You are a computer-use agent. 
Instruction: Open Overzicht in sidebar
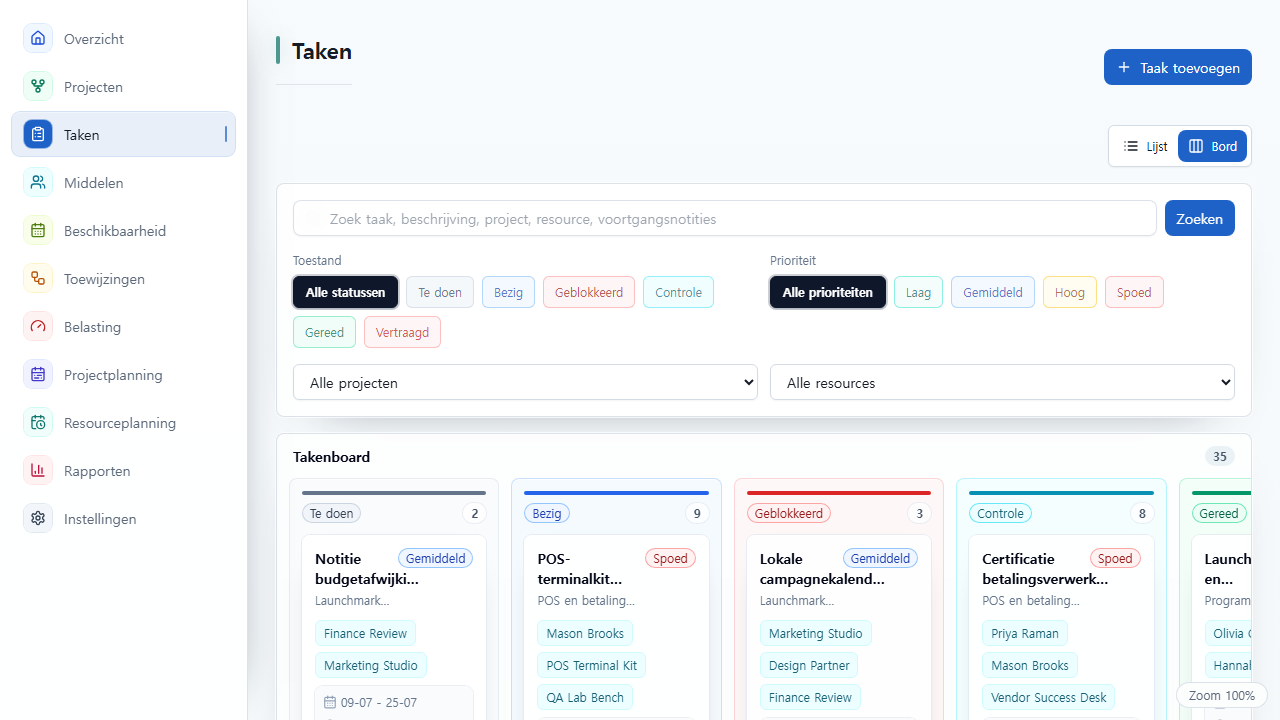click(x=123, y=39)
